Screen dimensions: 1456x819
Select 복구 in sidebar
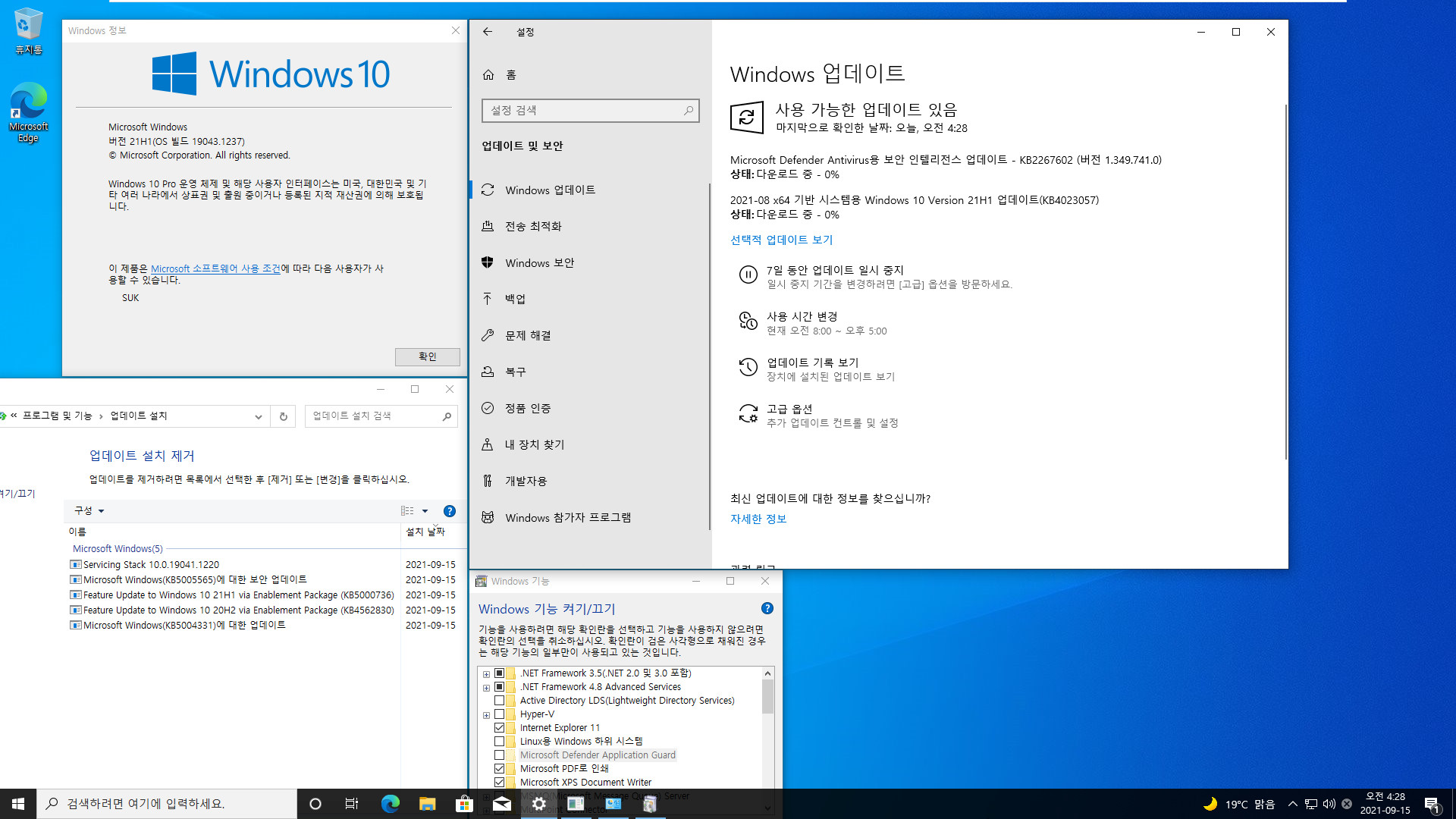point(589,372)
